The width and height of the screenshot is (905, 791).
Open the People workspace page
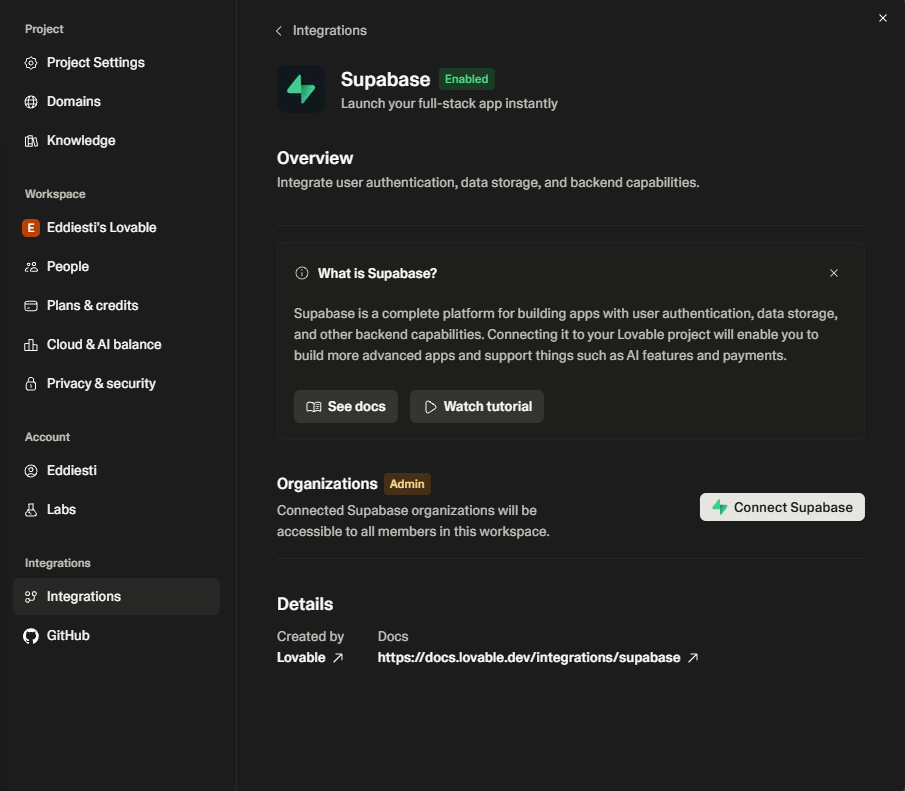[67, 267]
